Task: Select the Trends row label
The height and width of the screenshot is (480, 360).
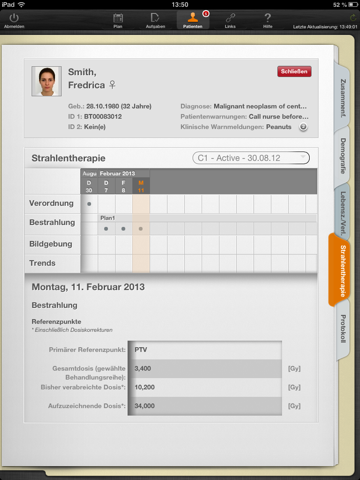Action: pos(42,263)
